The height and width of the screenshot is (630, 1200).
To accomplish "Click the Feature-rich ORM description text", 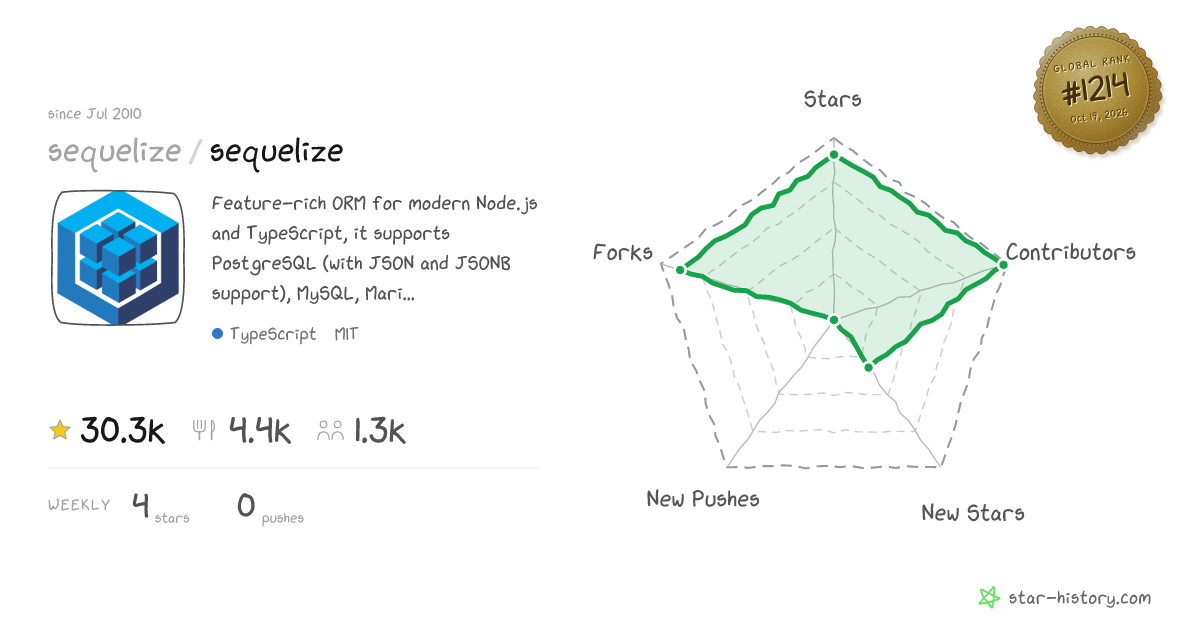I will (375, 248).
